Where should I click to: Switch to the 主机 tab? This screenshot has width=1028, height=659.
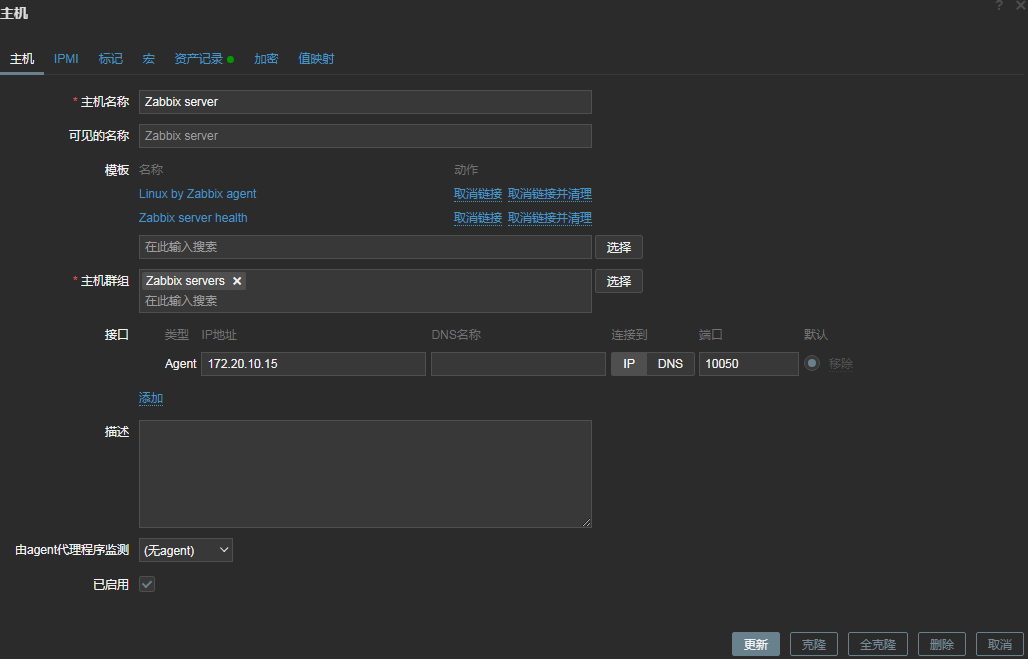pyautogui.click(x=22, y=58)
